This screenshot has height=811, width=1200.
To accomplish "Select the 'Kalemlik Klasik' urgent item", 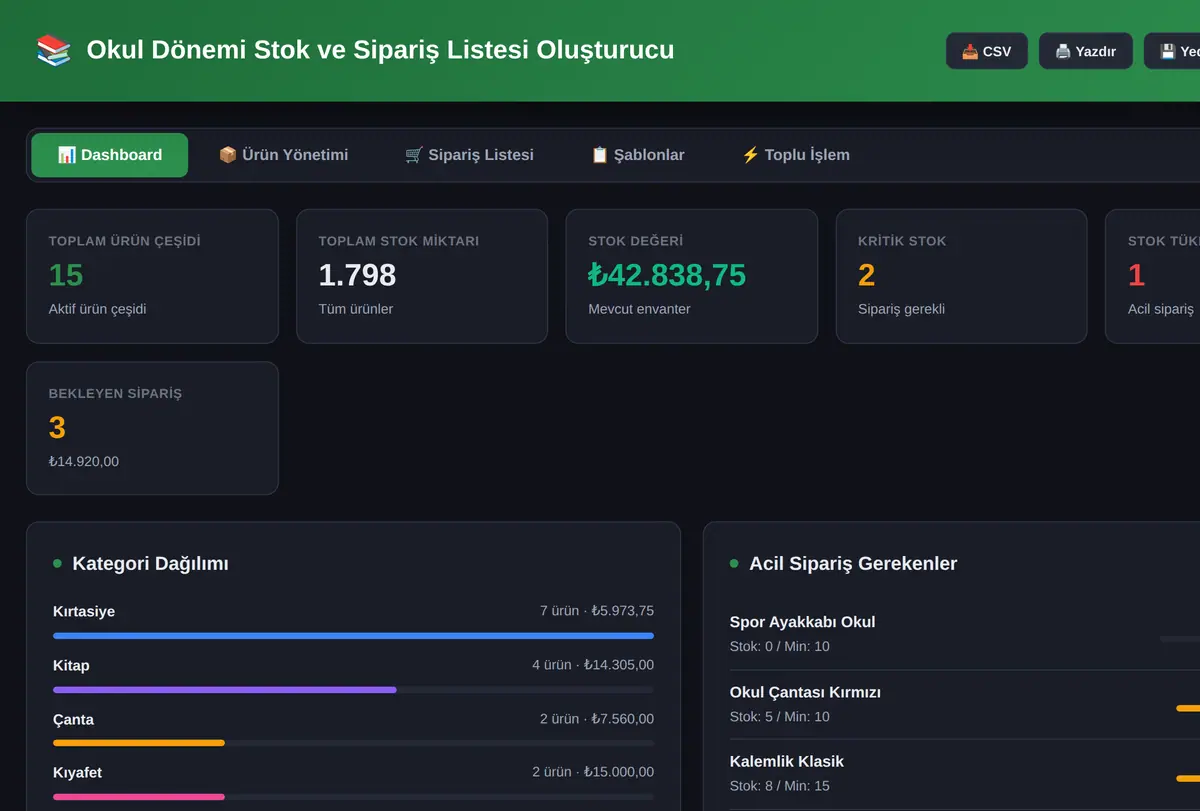I will pyautogui.click(x=787, y=761).
